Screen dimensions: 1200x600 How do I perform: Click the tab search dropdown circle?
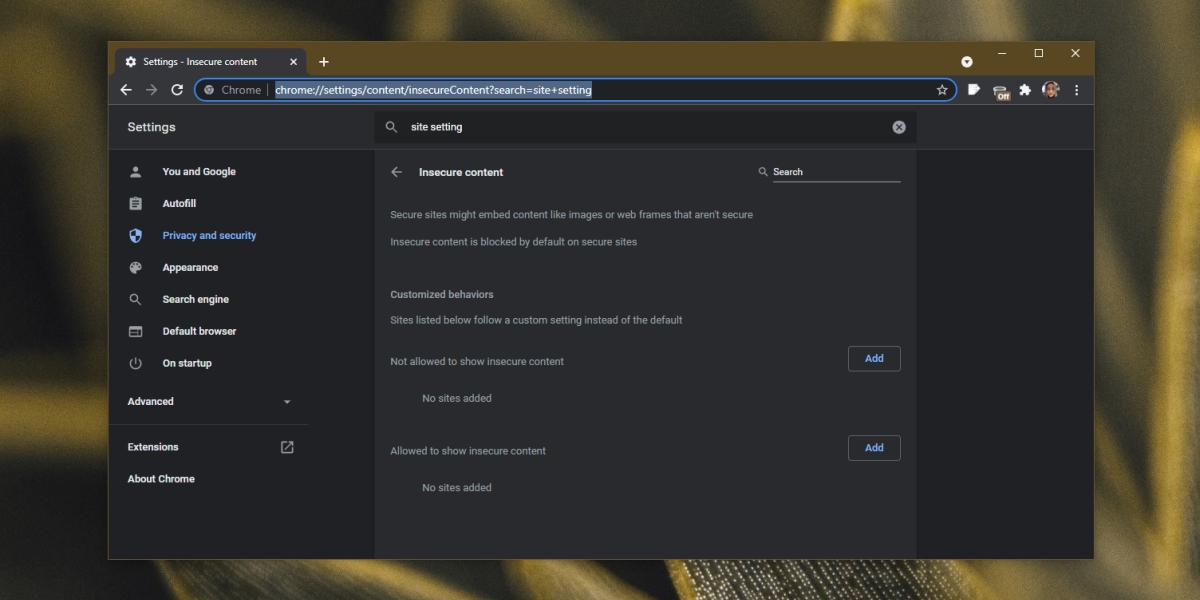click(x=967, y=62)
